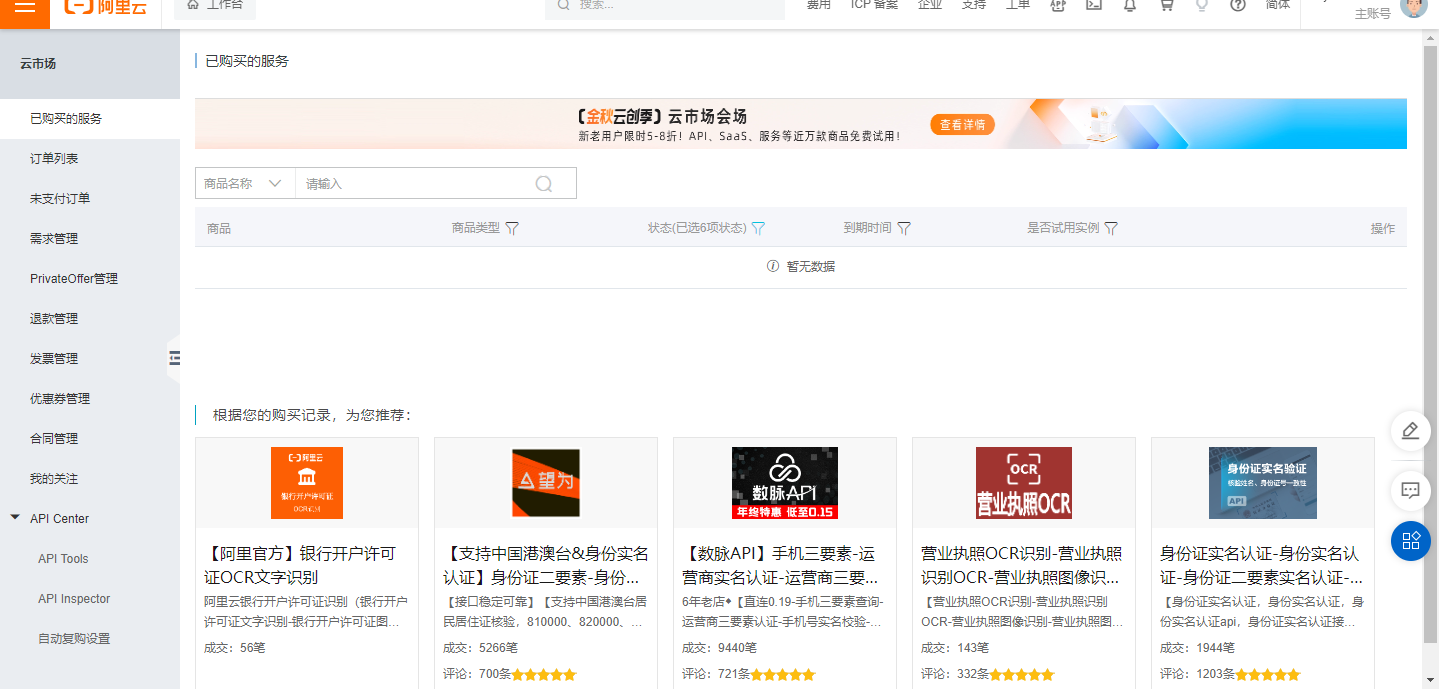Open the 状态 filter funnel icon
This screenshot has width=1439, height=689.
[758, 228]
